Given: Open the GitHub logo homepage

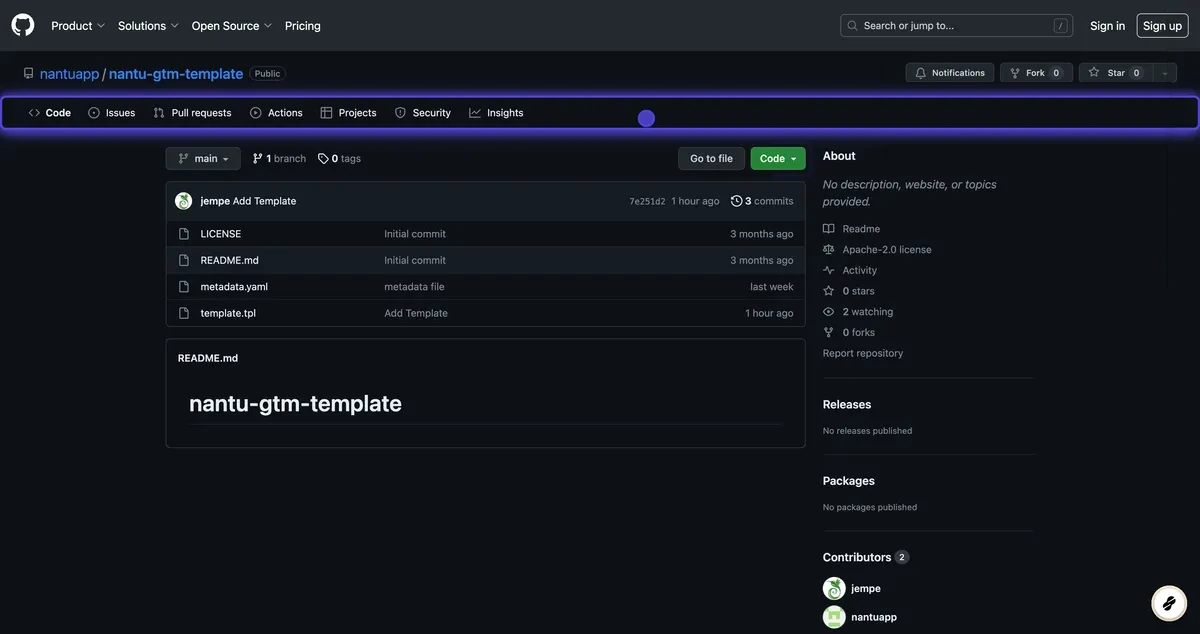Looking at the screenshot, I should [22, 25].
